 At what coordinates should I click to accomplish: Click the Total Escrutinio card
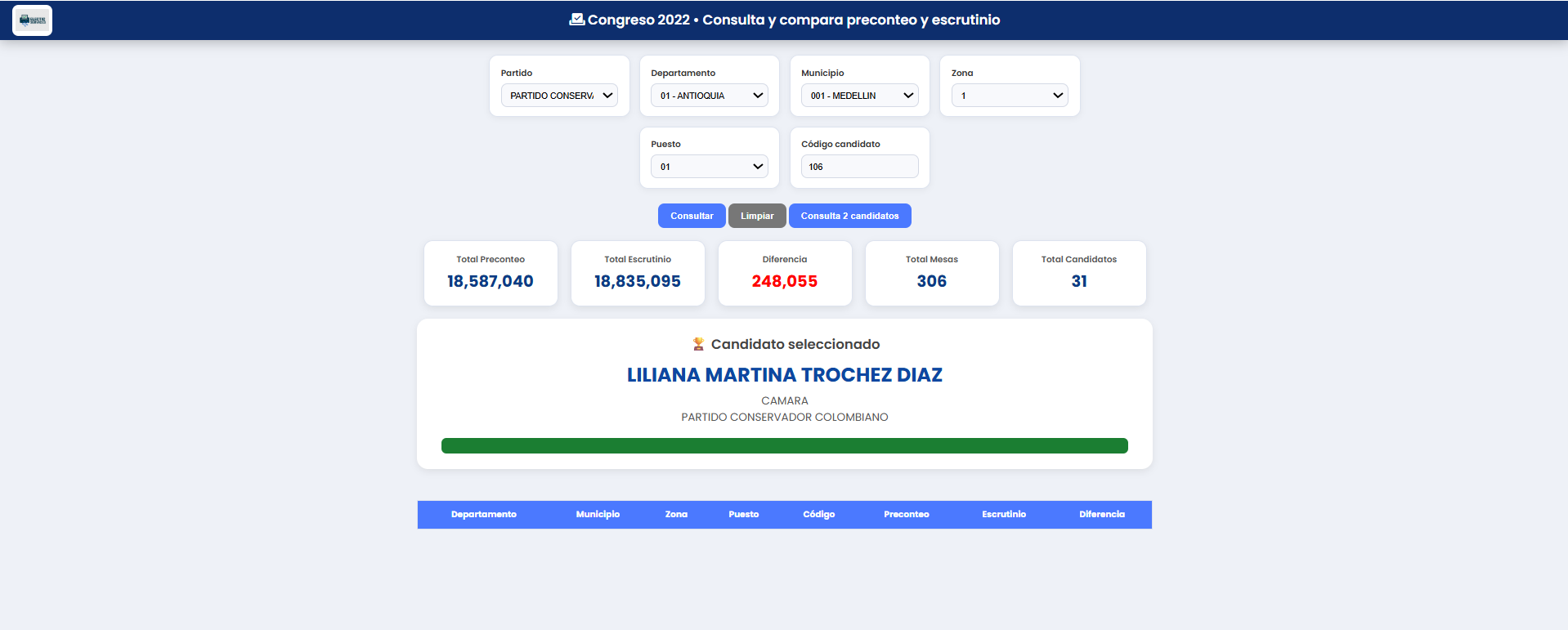pos(638,273)
